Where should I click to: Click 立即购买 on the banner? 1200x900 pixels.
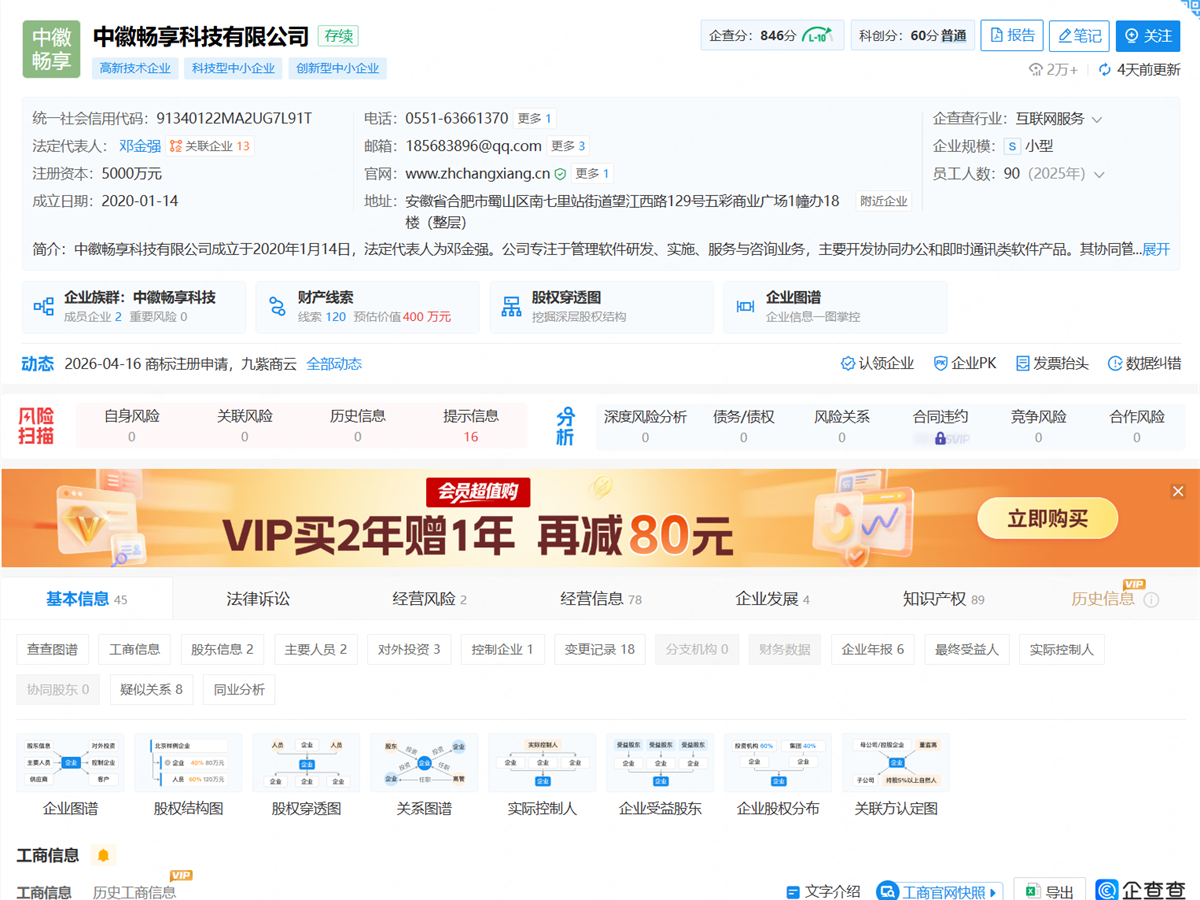click(x=1047, y=518)
